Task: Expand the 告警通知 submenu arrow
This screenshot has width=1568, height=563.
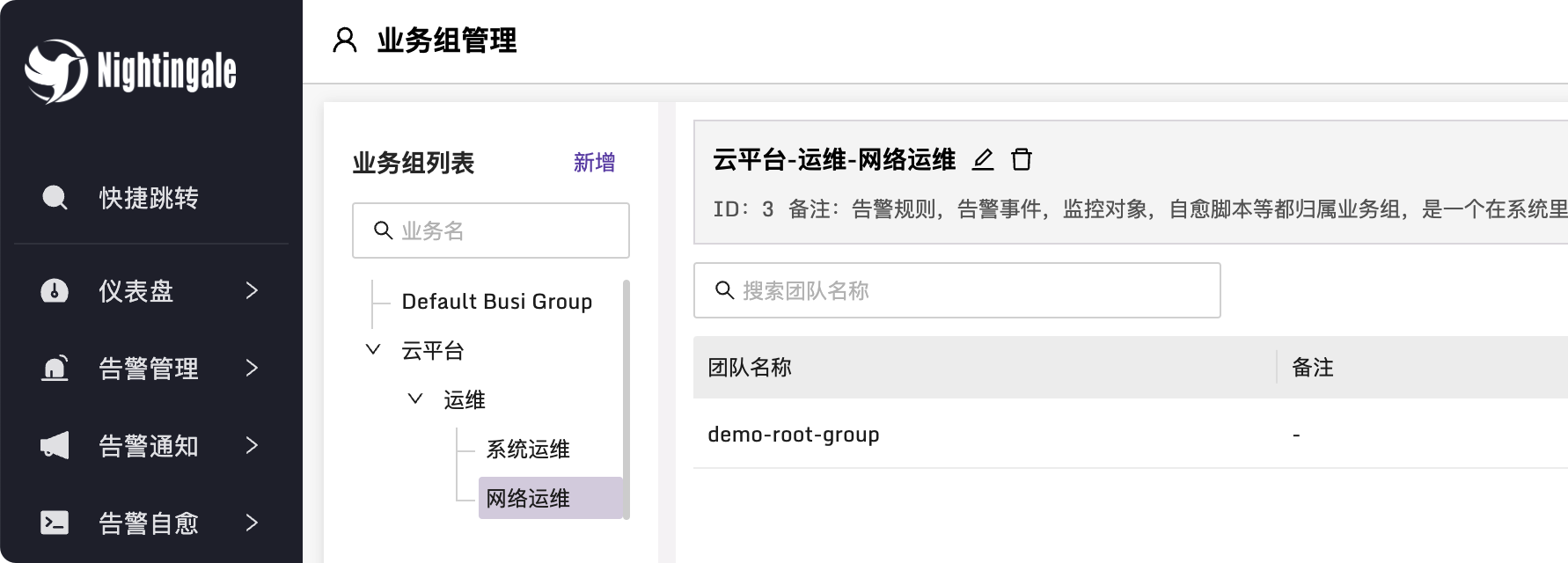Action: pyautogui.click(x=252, y=446)
